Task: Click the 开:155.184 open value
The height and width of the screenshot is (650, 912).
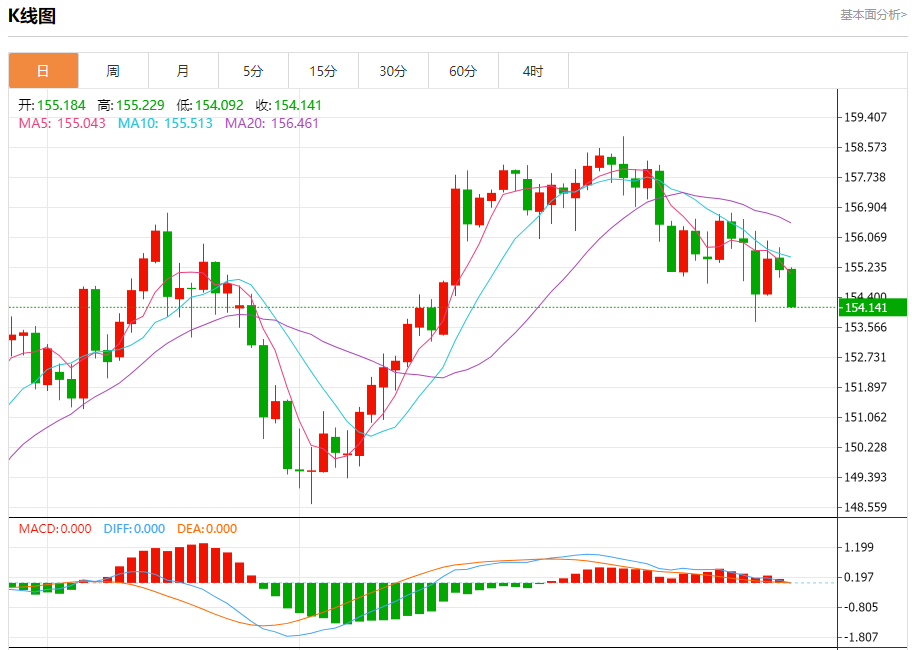Action: 52,105
